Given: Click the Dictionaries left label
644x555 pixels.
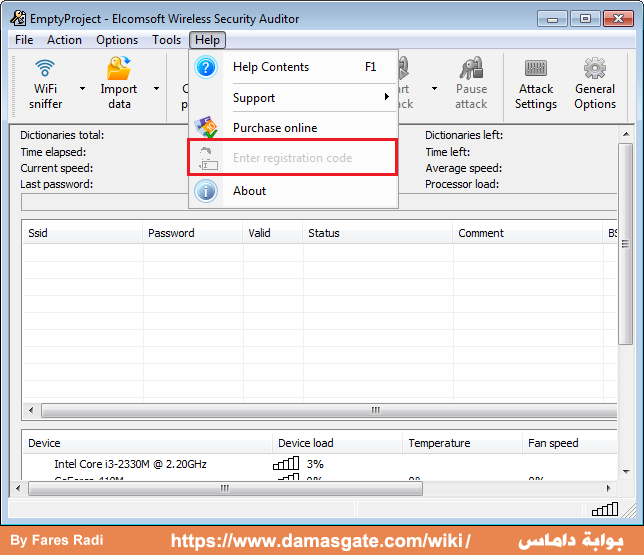Looking at the screenshot, I should point(464,135).
